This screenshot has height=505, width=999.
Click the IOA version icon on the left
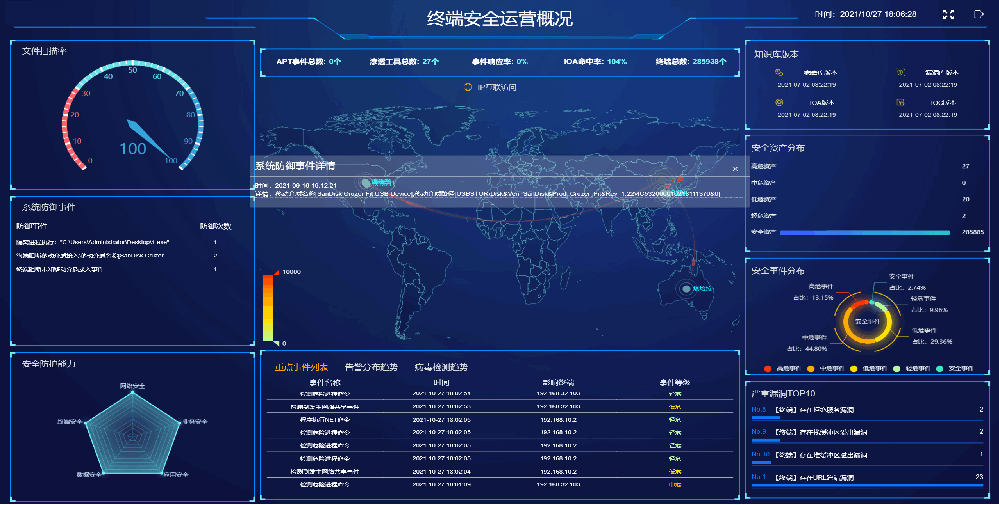[x=780, y=102]
